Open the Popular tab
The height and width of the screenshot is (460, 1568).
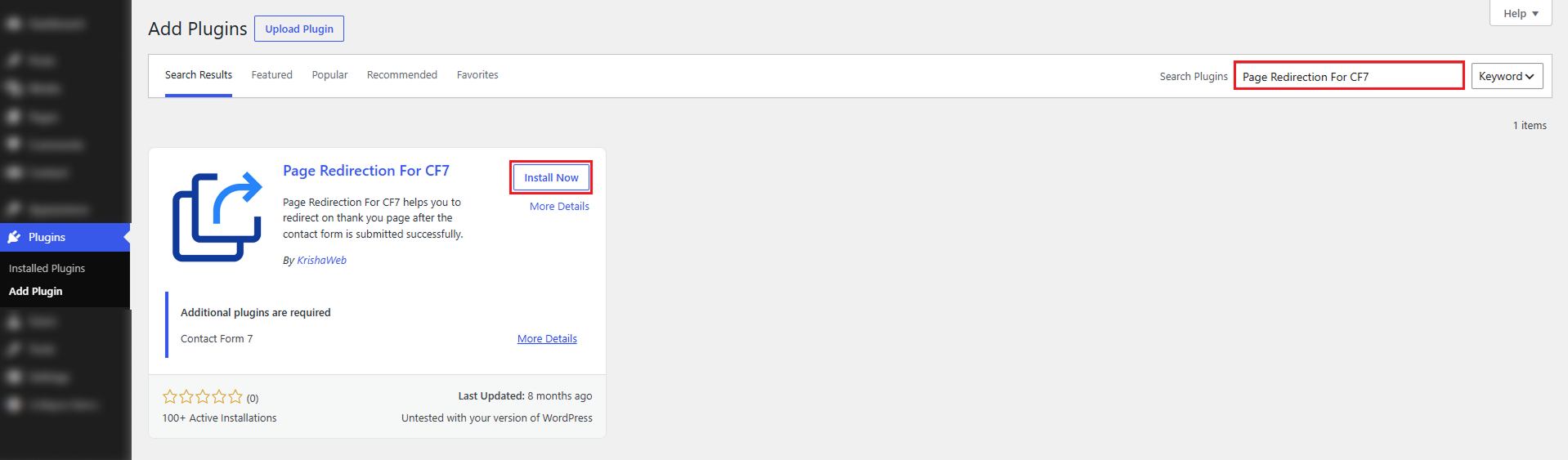coord(329,75)
